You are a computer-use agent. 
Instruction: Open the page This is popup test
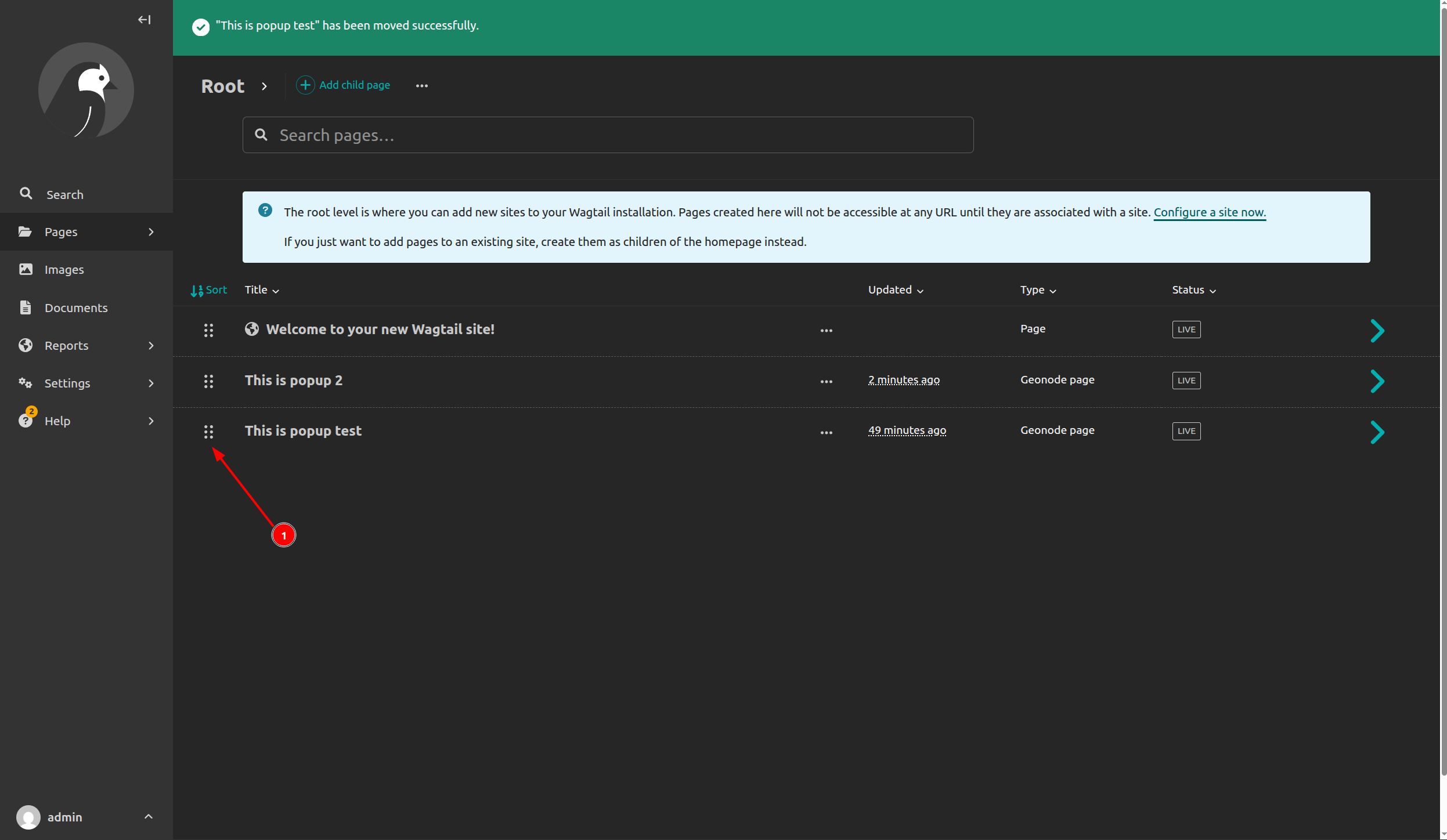pos(303,431)
